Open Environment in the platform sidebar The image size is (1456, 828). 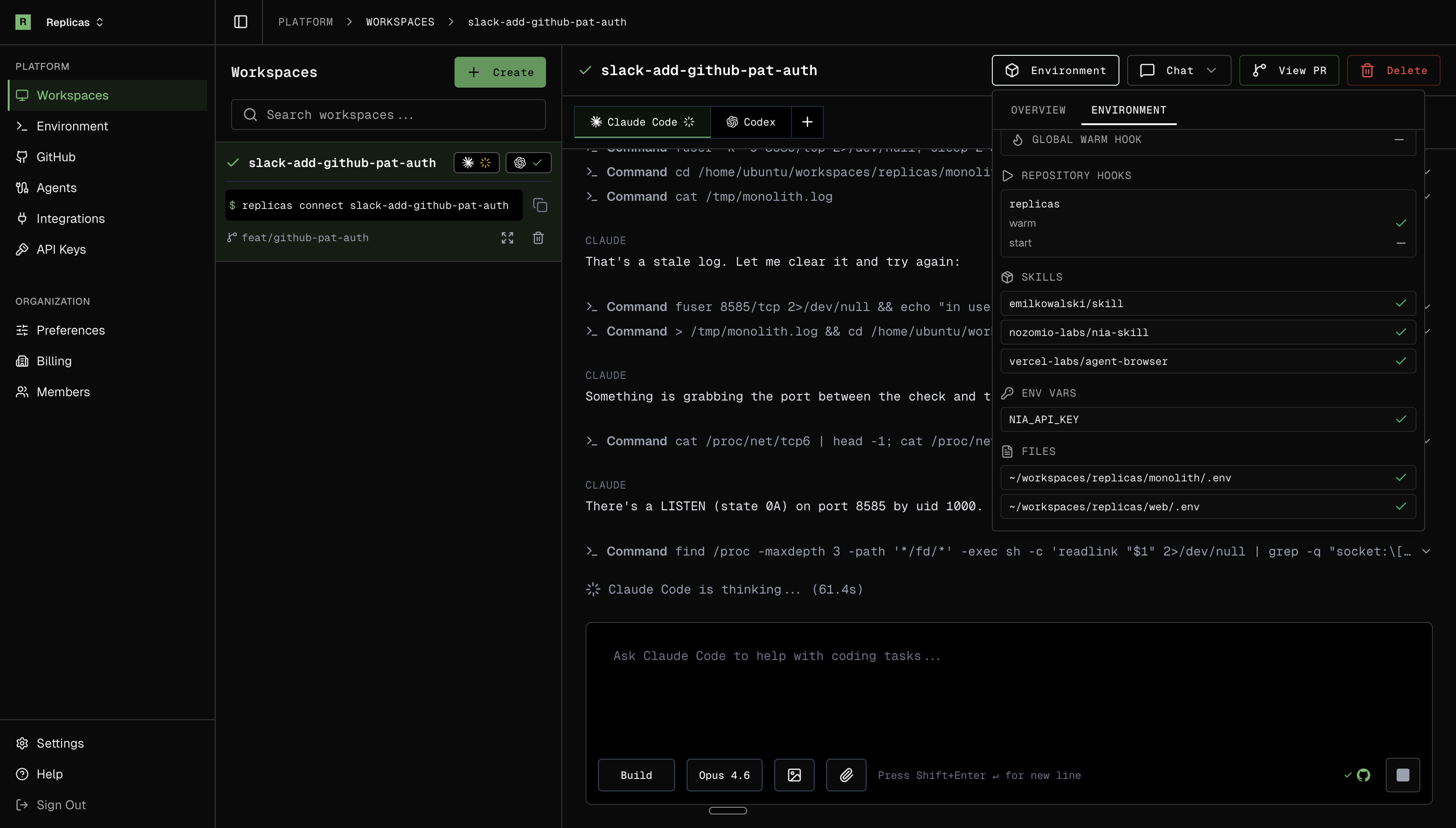(107, 126)
